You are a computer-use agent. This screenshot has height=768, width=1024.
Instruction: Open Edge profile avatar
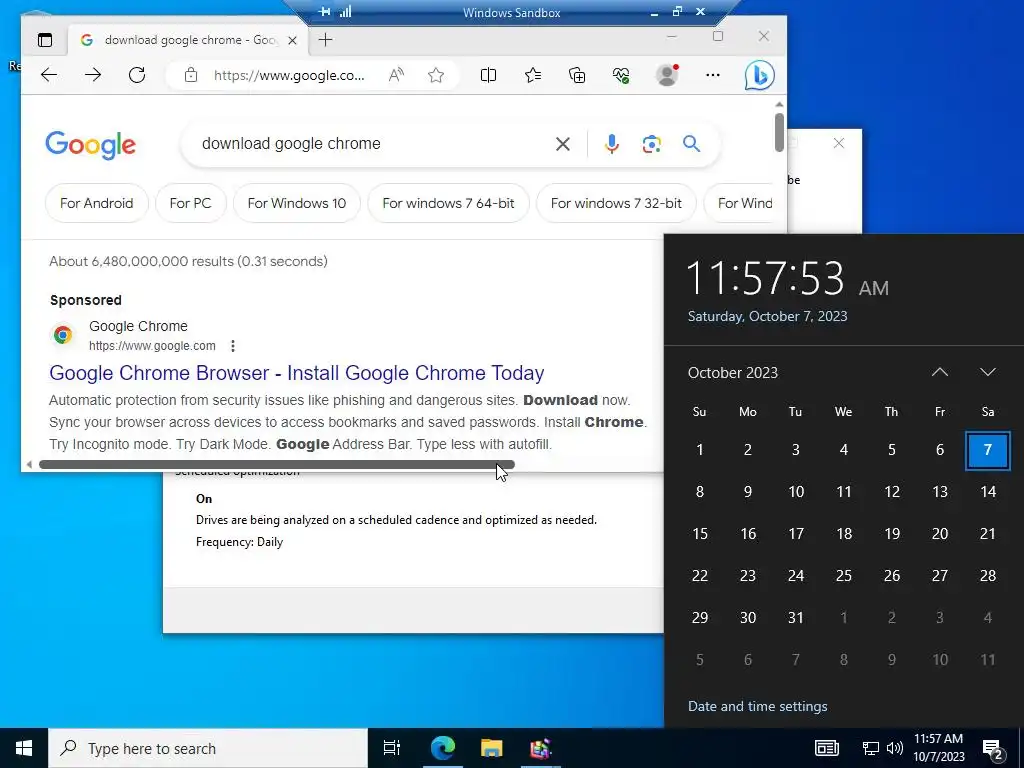pos(667,75)
